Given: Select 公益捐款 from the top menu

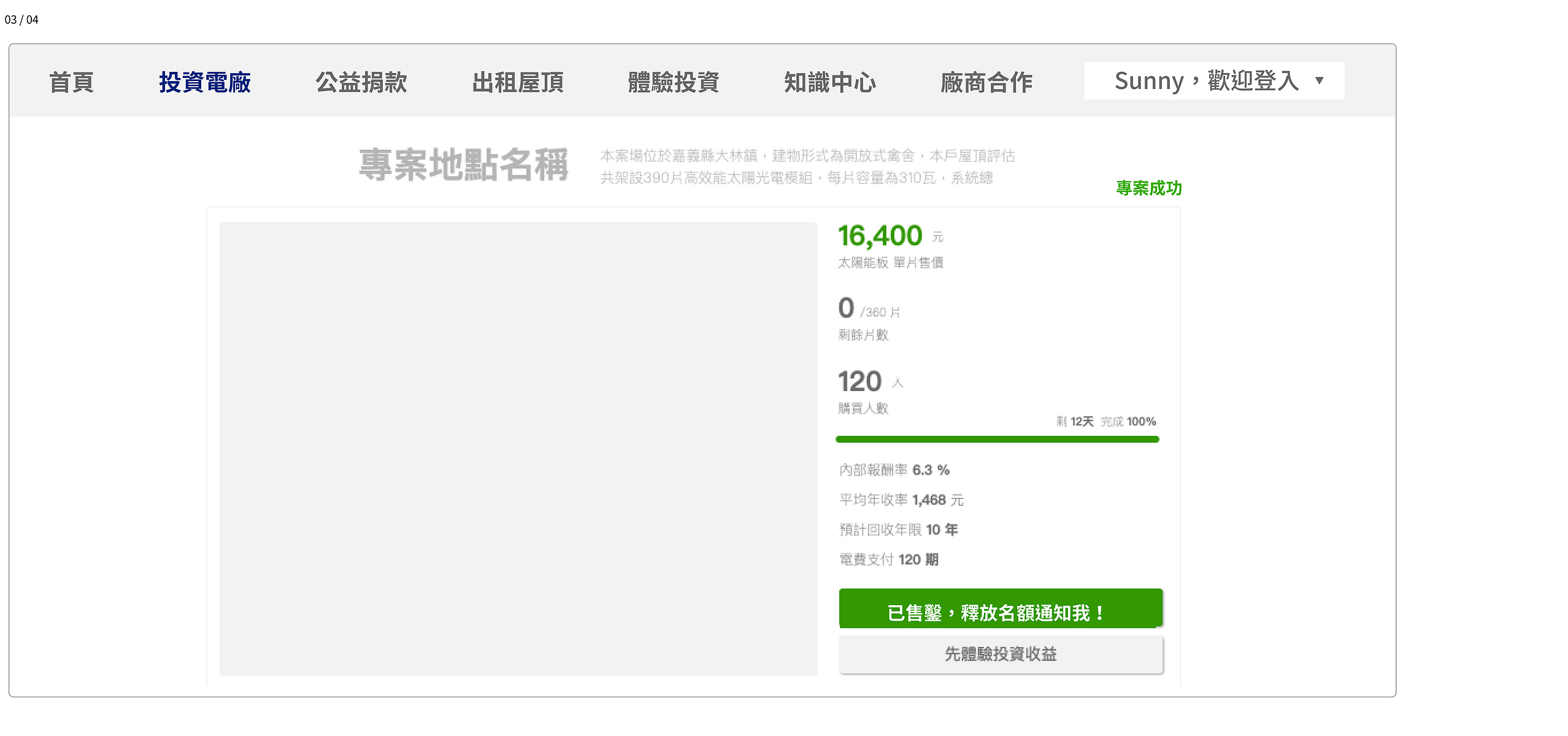Looking at the screenshot, I should pyautogui.click(x=361, y=82).
